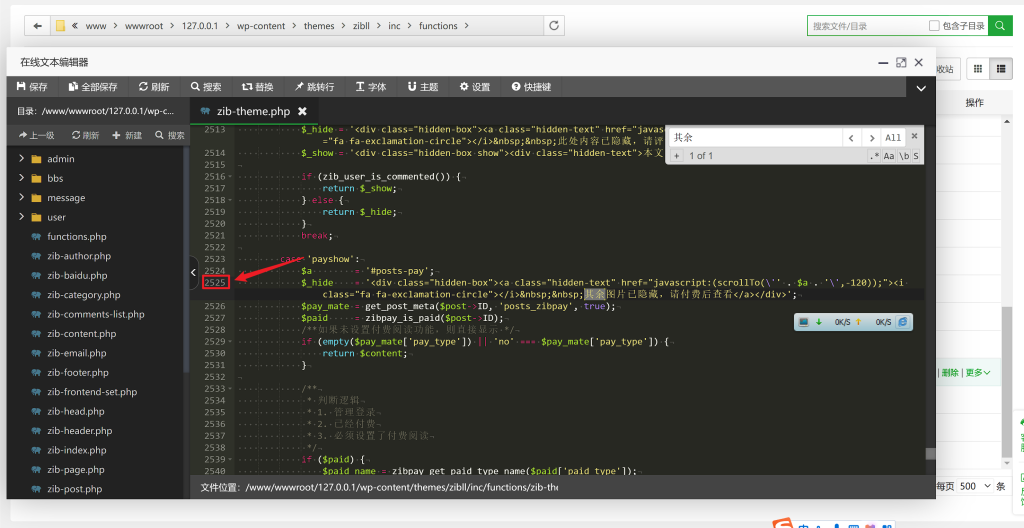Open the 替换 (replace) tool
This screenshot has height=528, width=1024.
pos(256,87)
